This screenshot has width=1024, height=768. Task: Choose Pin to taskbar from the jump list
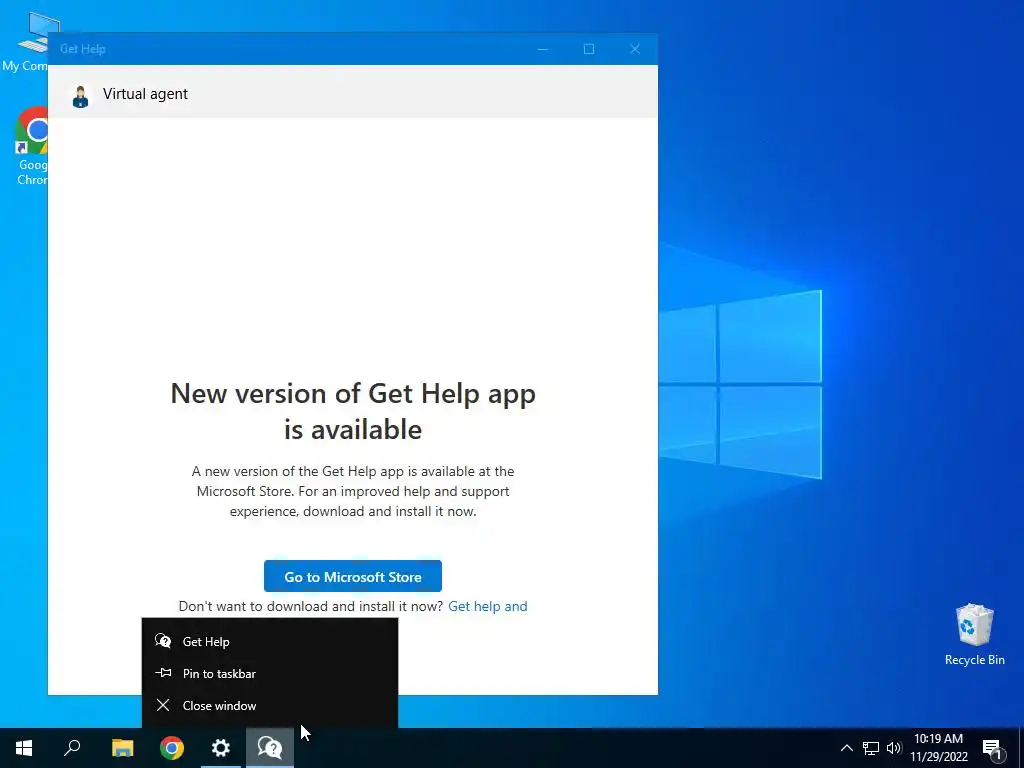(x=269, y=673)
